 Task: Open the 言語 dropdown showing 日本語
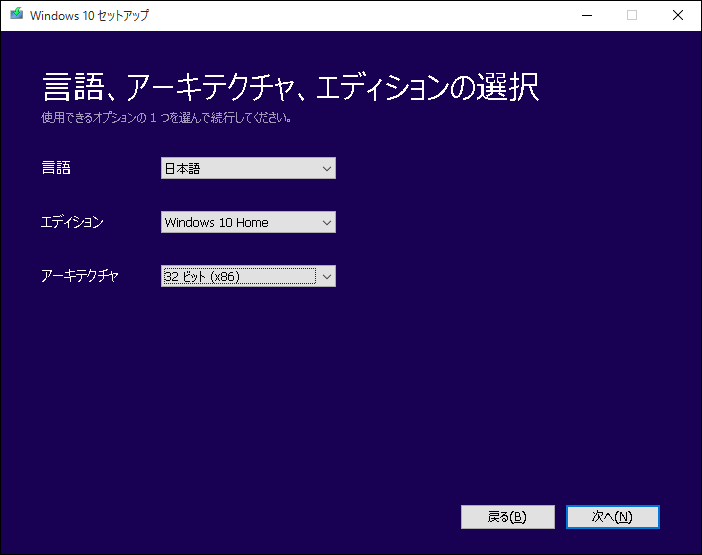click(x=248, y=168)
